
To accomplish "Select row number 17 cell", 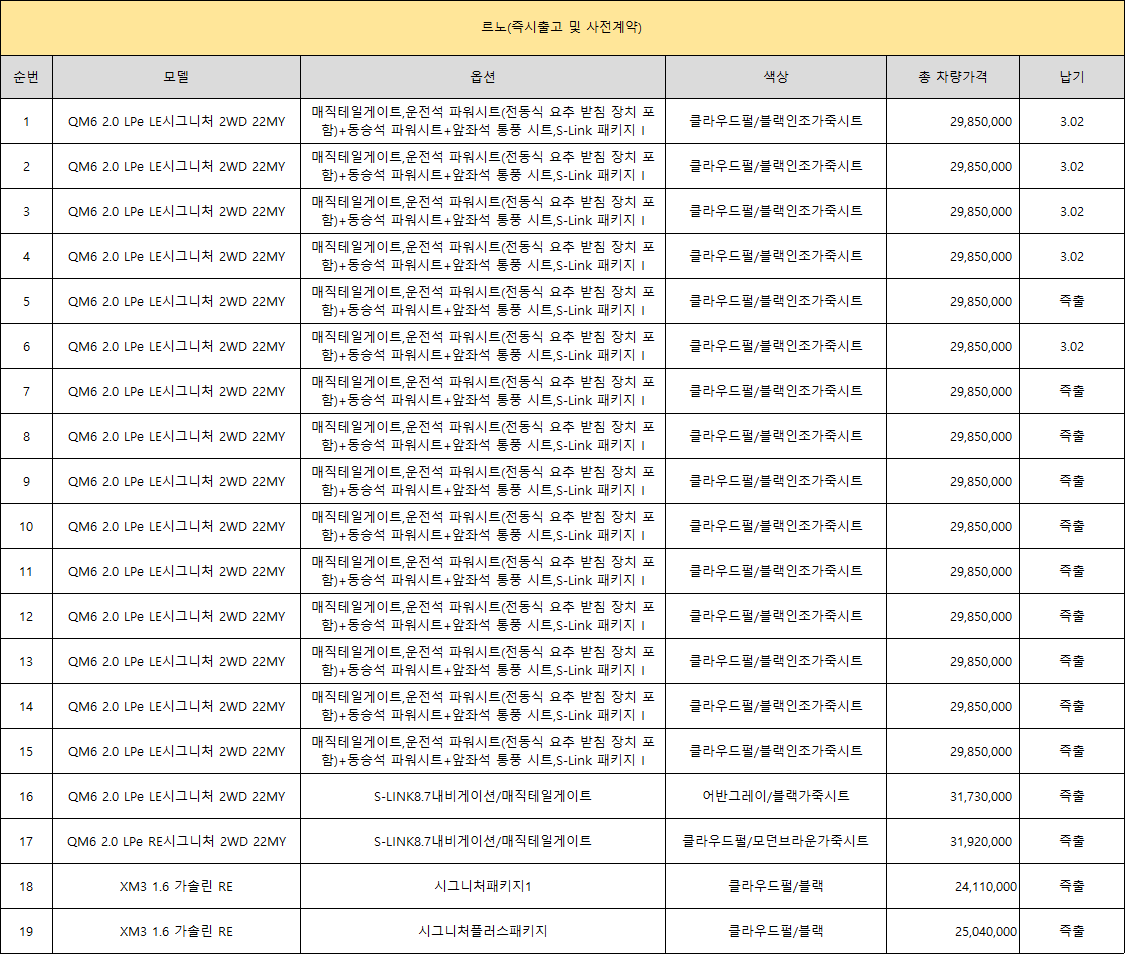I will click(27, 841).
